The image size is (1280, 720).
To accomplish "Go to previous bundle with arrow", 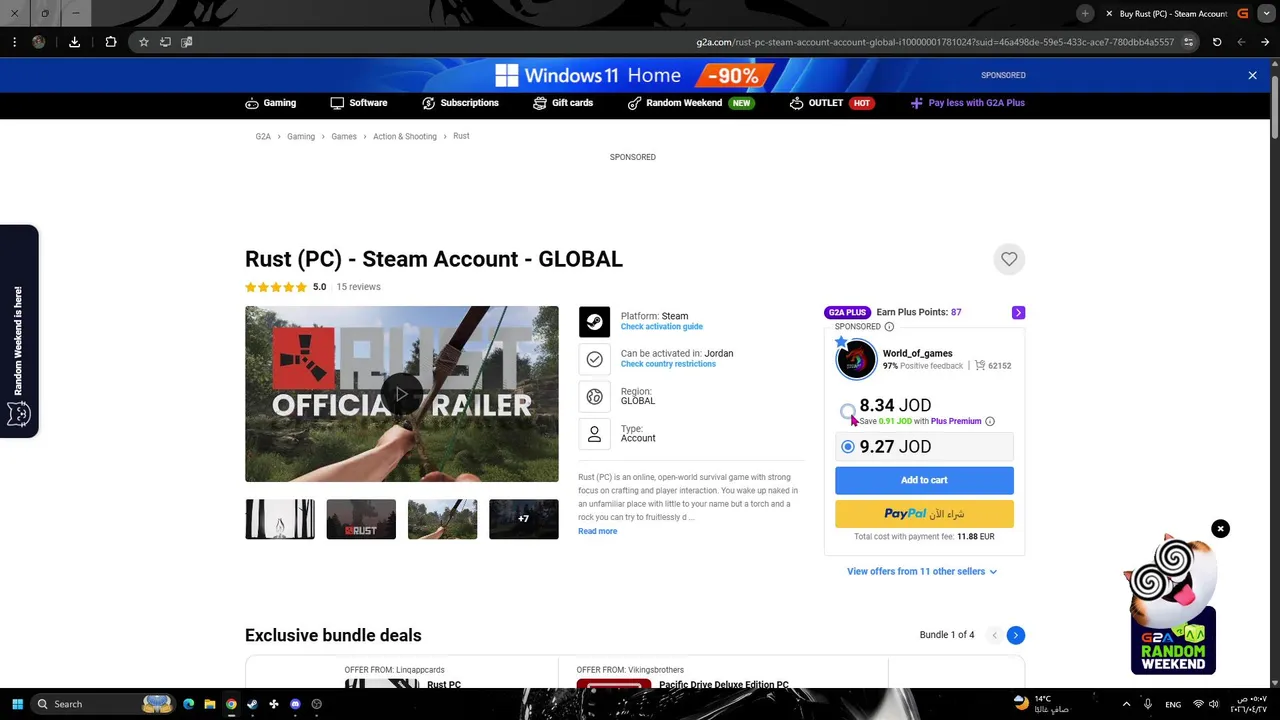I will click(x=994, y=635).
